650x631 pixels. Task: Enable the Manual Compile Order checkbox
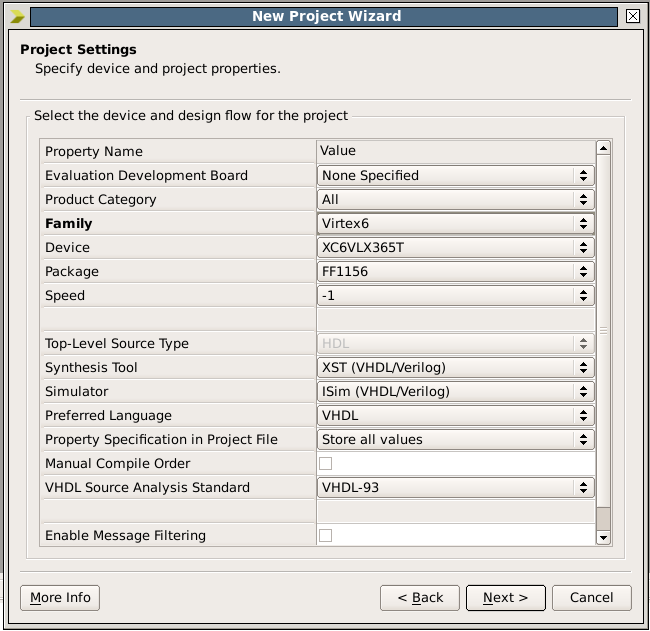pos(325,464)
